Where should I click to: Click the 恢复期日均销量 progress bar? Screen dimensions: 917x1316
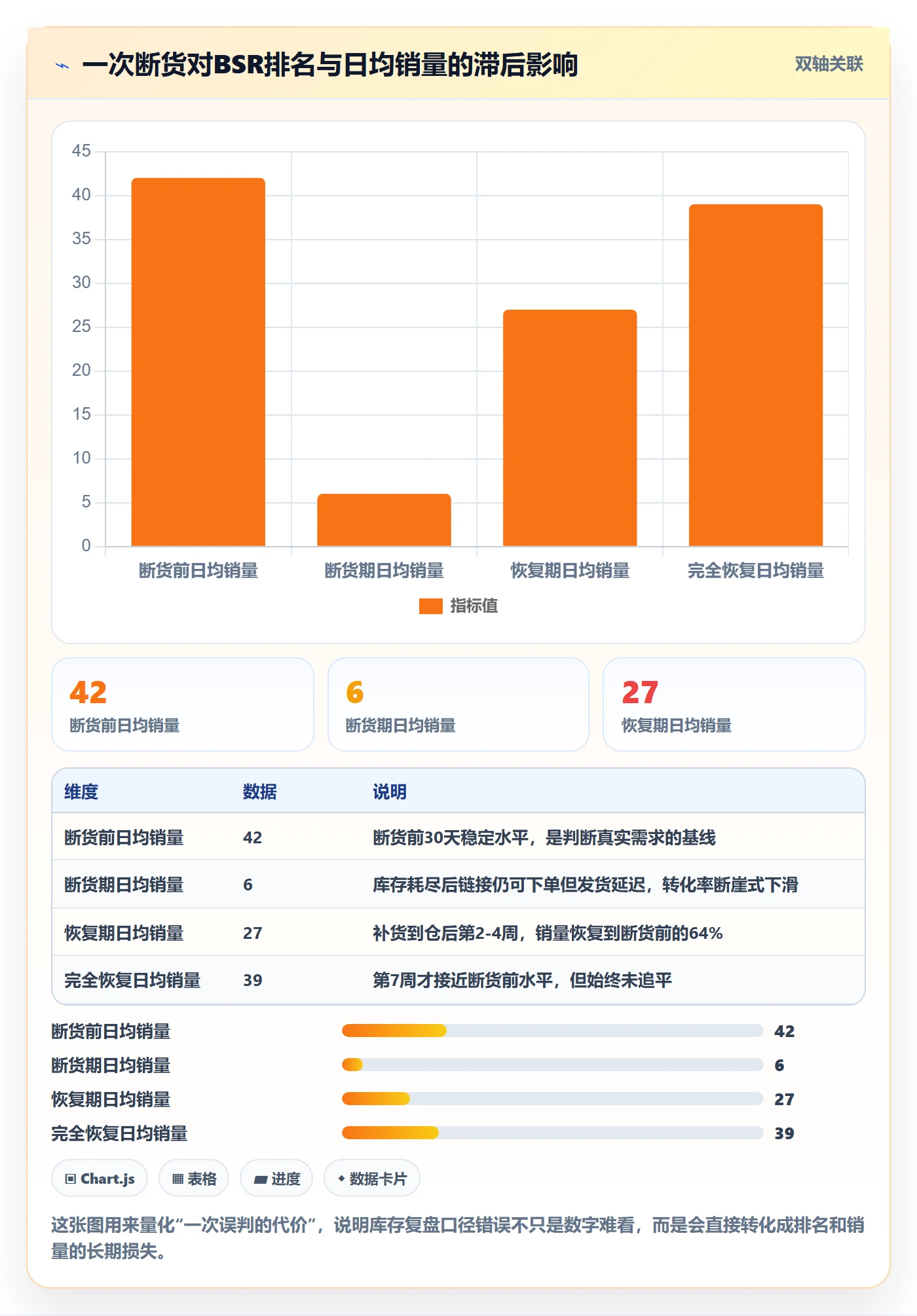click(553, 1099)
